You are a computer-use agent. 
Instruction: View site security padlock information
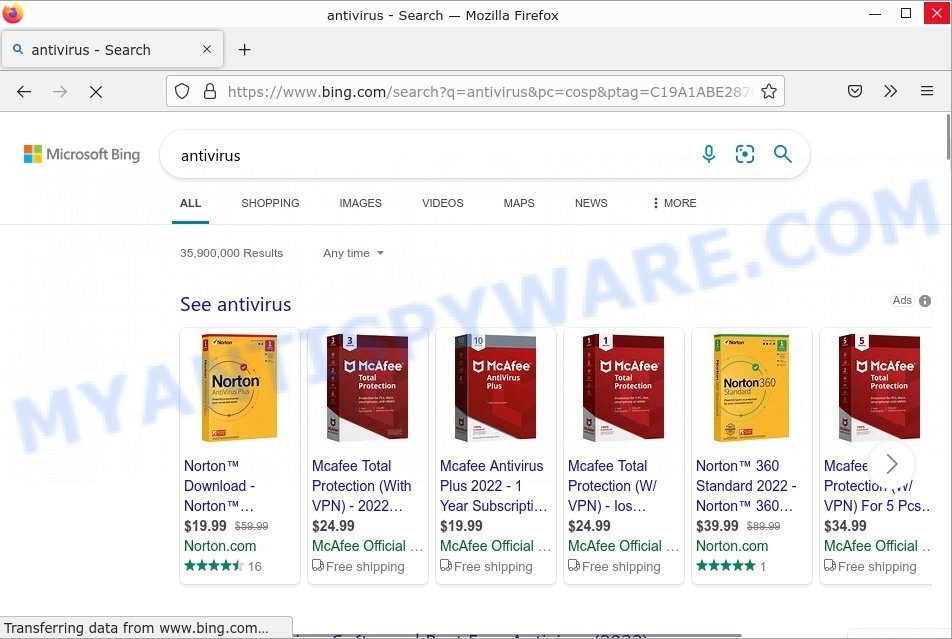coord(210,92)
